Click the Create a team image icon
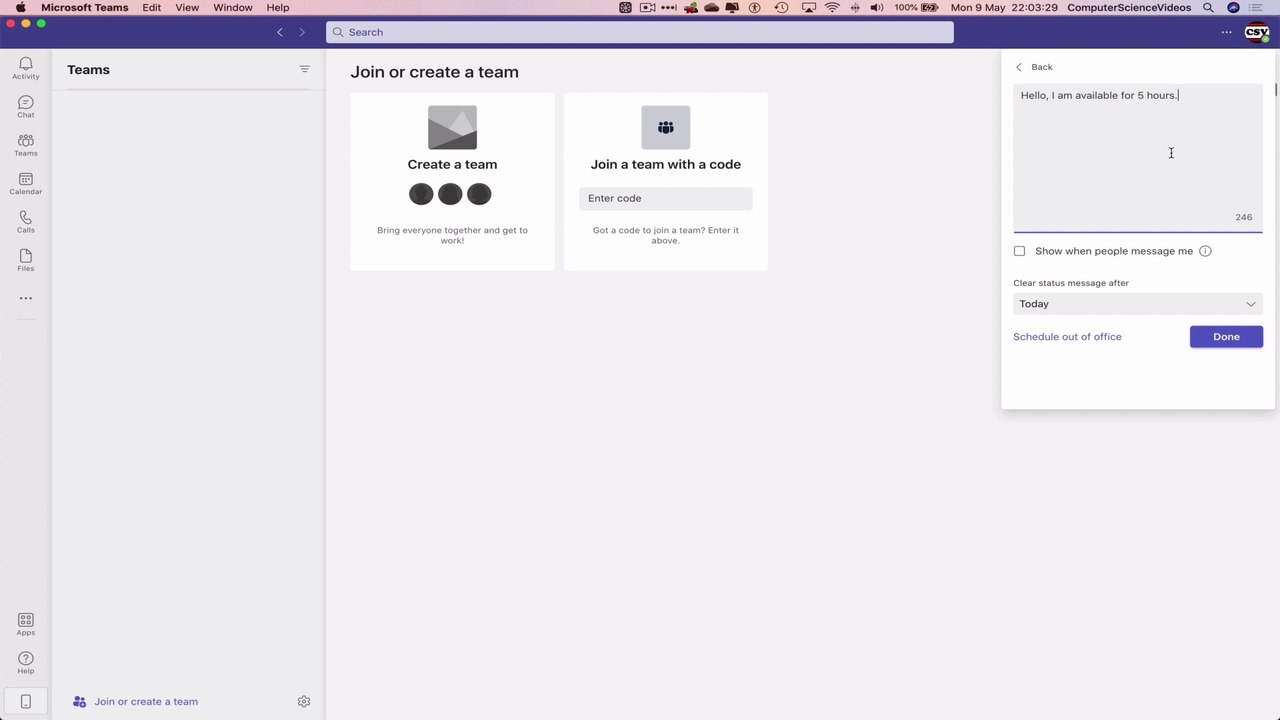Screen dimensions: 1280x720 [x=452, y=127]
